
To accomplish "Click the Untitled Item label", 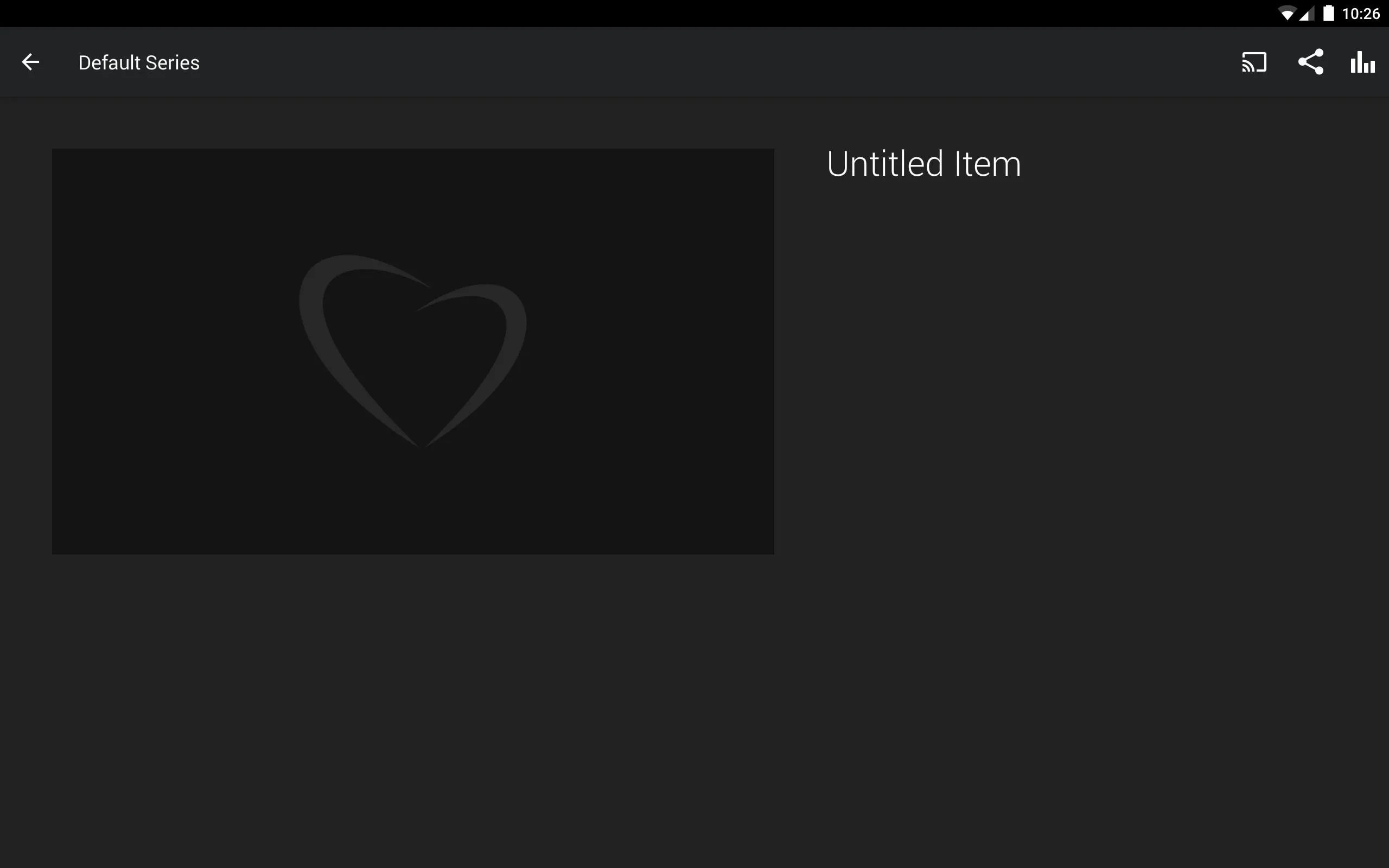I will tap(922, 163).
